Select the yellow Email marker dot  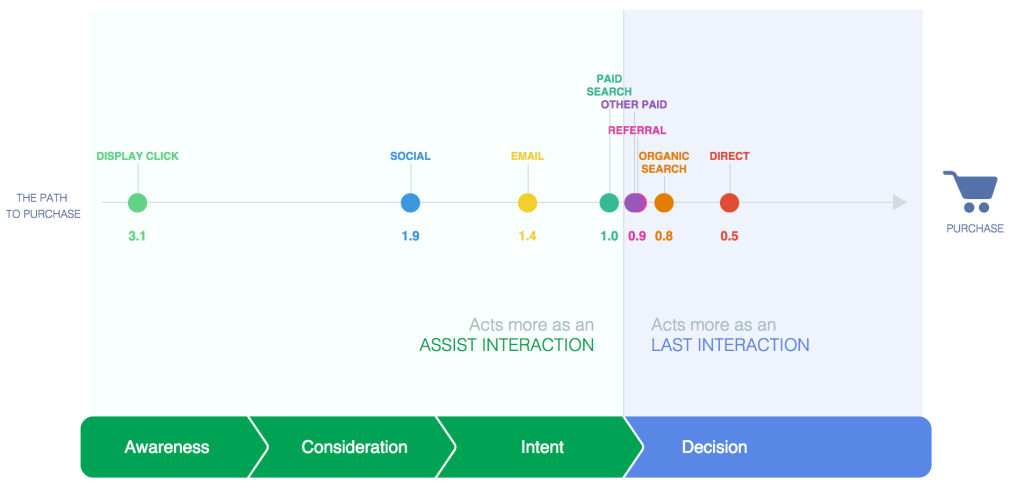tap(527, 203)
